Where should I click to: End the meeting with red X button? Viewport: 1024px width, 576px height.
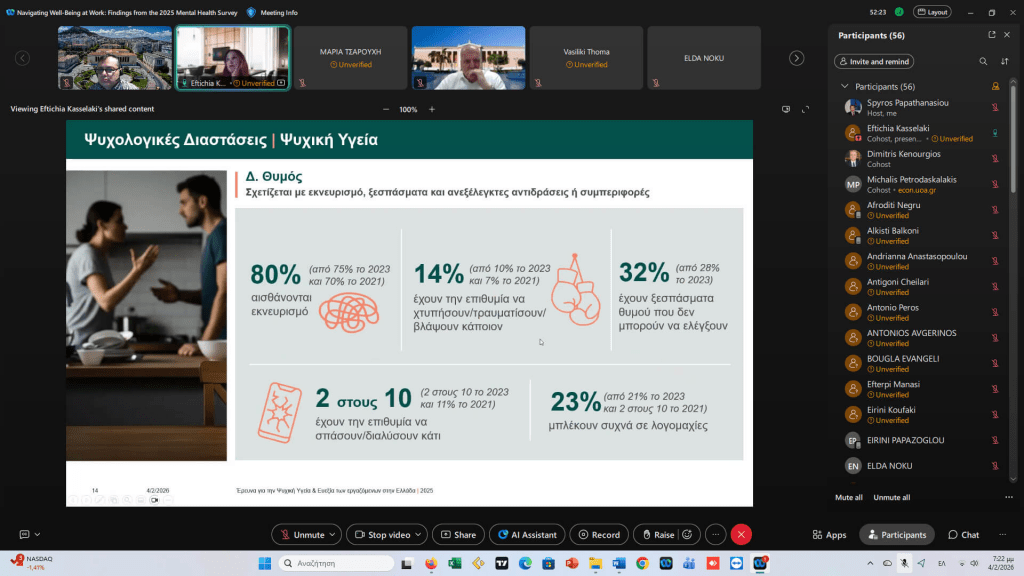pos(741,535)
